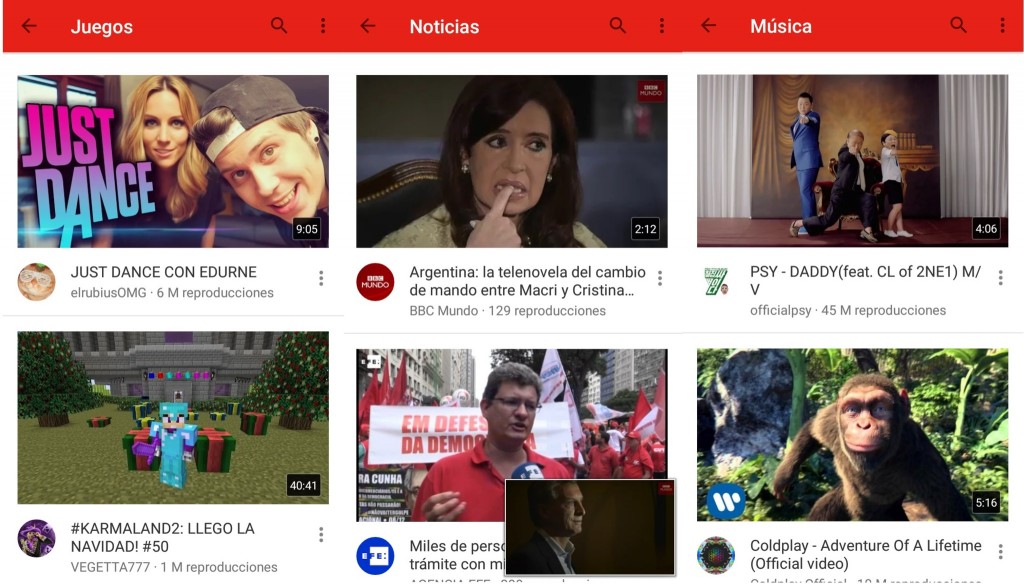The height and width of the screenshot is (584, 1024).
Task: Go back from the Juegos screen
Action: pyautogui.click(x=29, y=26)
